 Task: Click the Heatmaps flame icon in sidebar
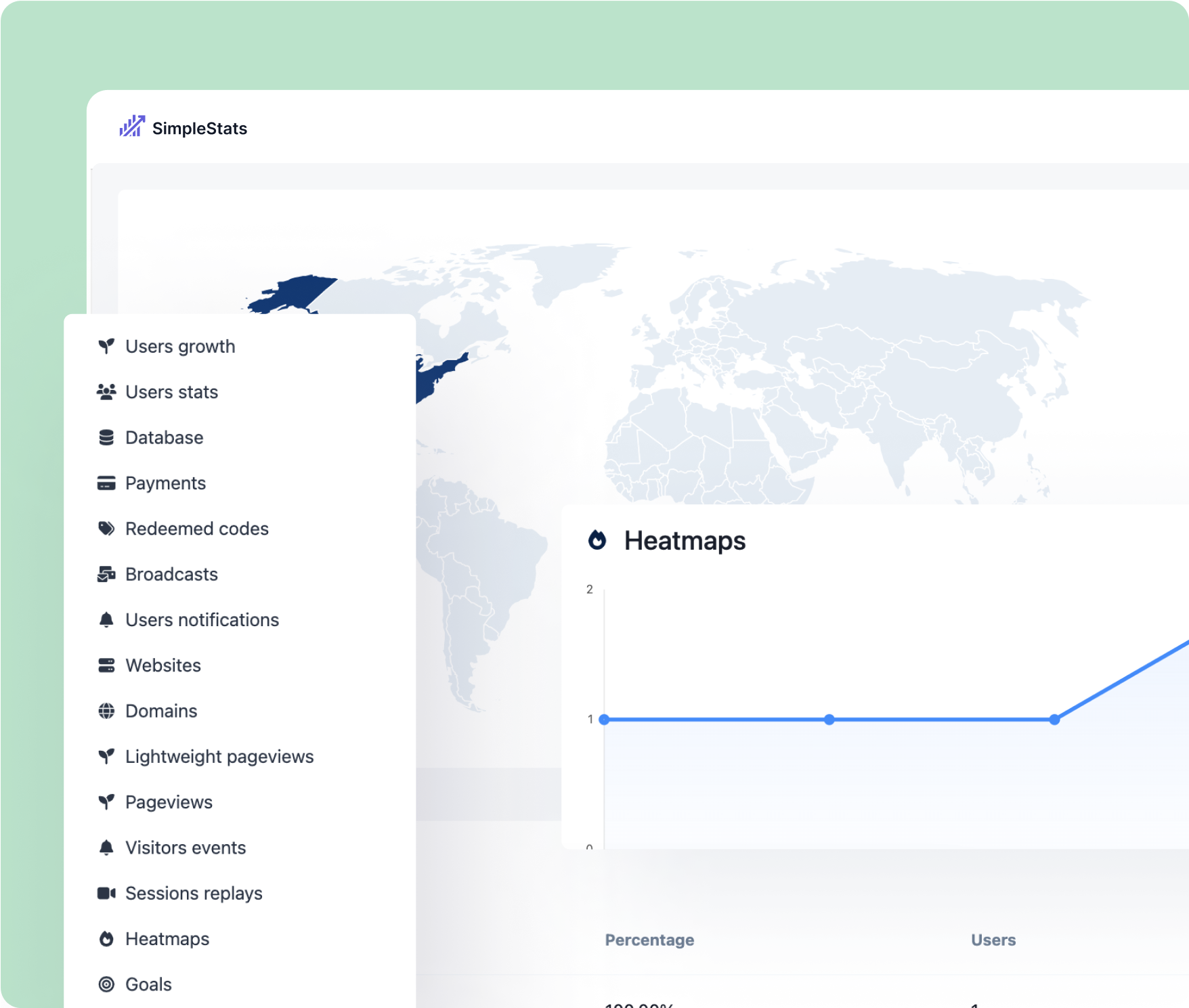pyautogui.click(x=106, y=939)
